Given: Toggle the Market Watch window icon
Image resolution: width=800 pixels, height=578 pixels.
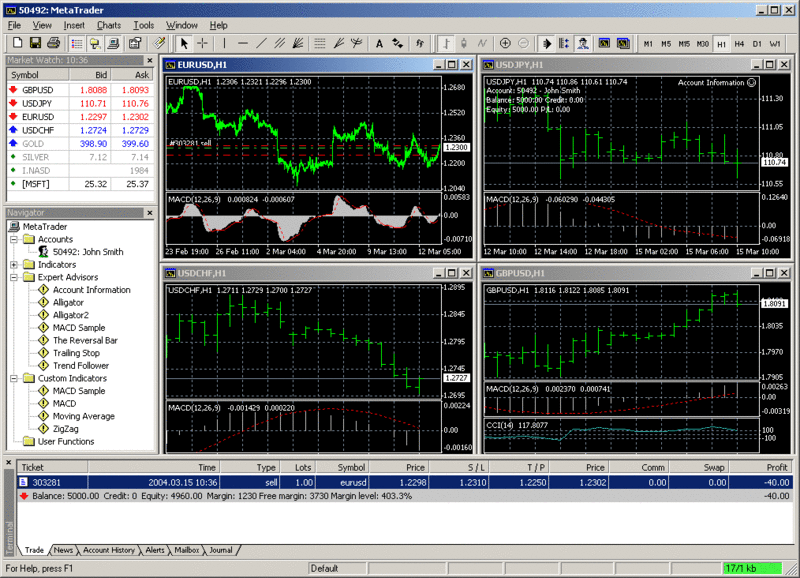Looking at the screenshot, I should pyautogui.click(x=77, y=43).
